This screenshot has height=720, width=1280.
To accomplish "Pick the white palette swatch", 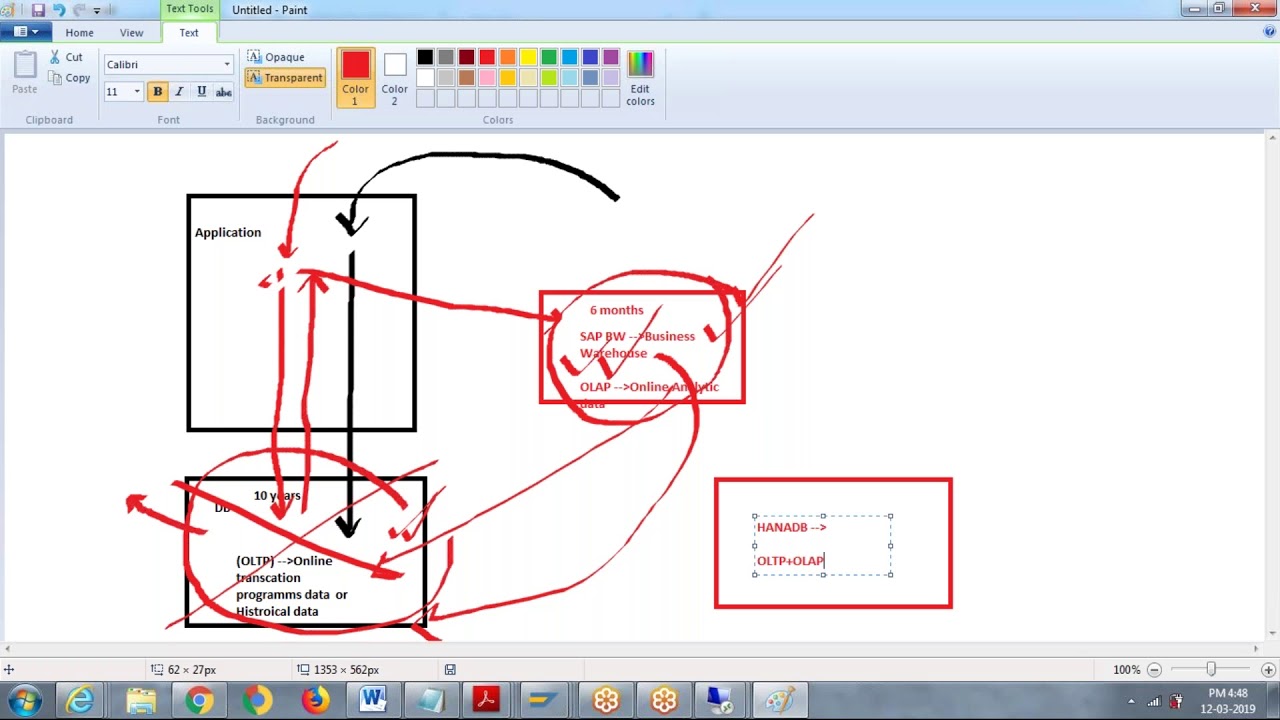I will [425, 78].
